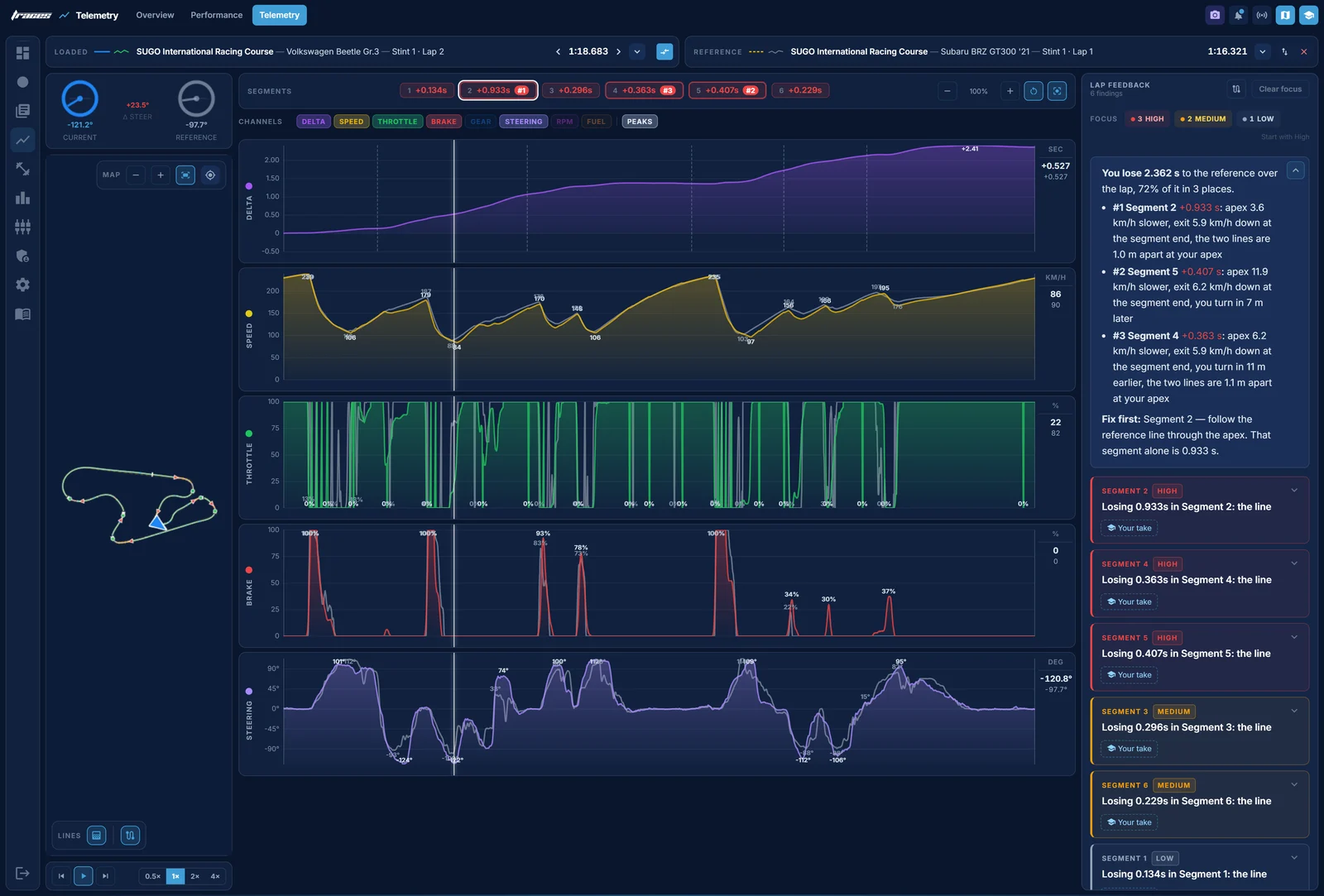Click the play button

84,876
